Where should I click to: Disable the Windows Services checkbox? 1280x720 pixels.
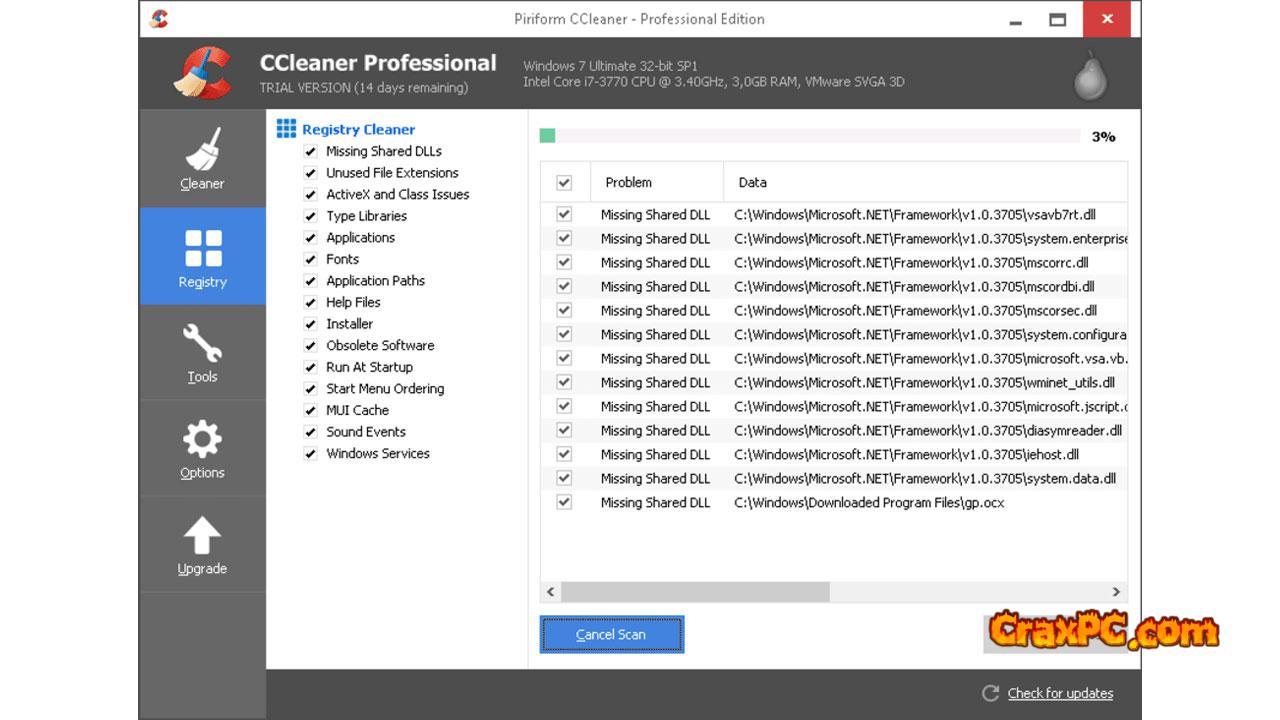pos(310,454)
